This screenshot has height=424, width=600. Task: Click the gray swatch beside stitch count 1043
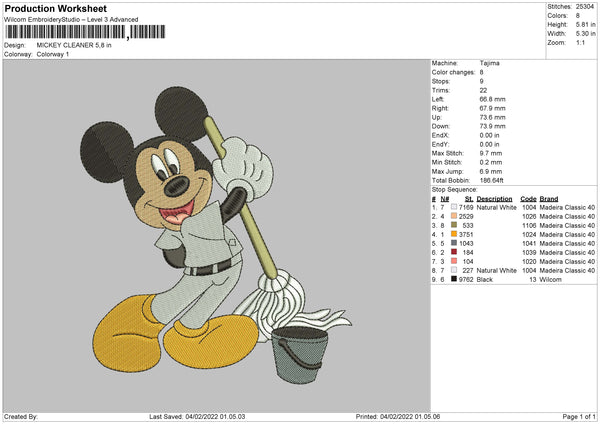click(454, 243)
